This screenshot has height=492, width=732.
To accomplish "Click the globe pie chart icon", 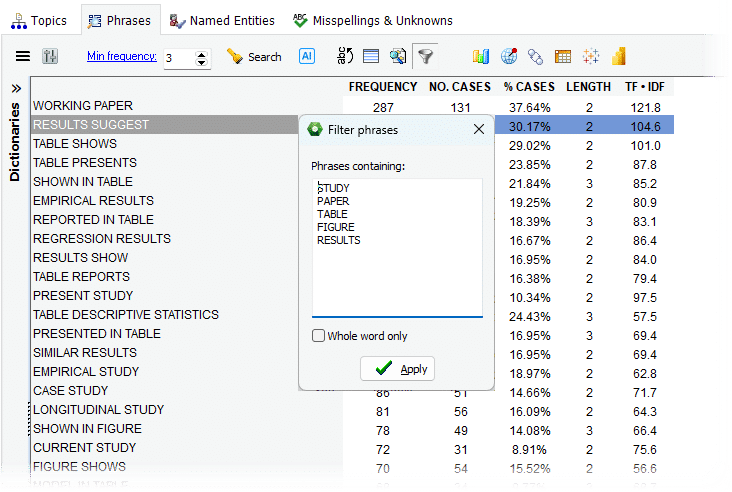I will (x=508, y=57).
